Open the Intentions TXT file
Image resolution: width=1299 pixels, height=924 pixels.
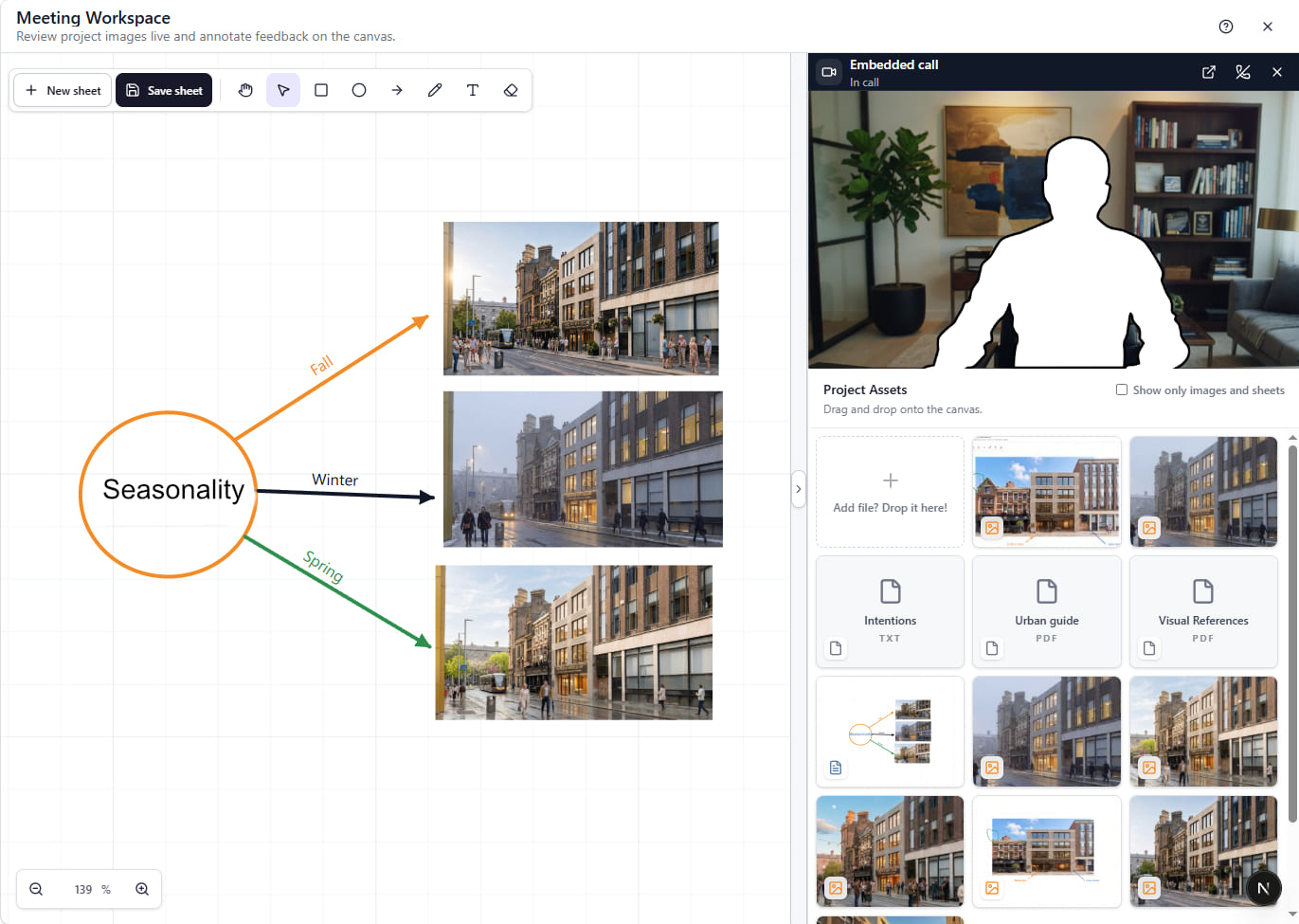pos(890,611)
